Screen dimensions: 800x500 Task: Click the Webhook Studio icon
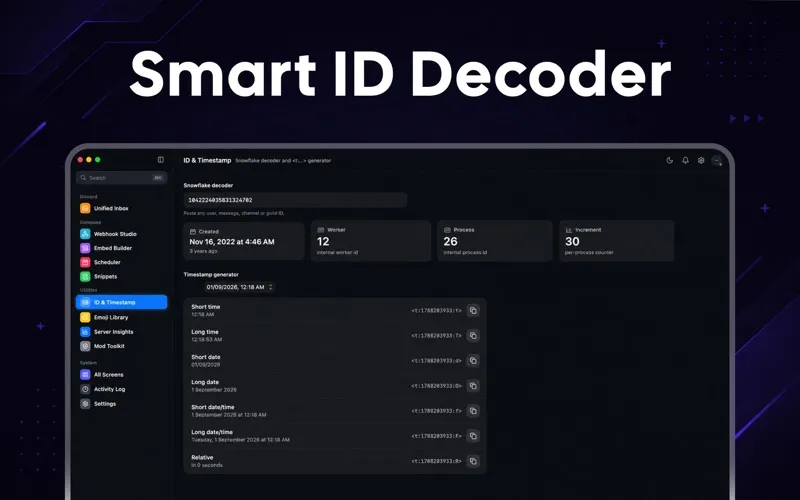click(x=85, y=234)
